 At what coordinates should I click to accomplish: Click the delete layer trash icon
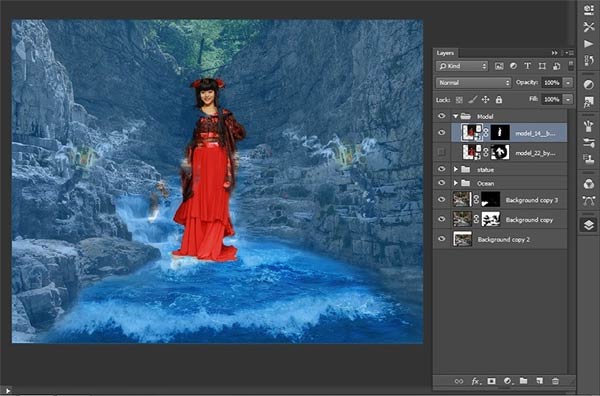(x=555, y=381)
